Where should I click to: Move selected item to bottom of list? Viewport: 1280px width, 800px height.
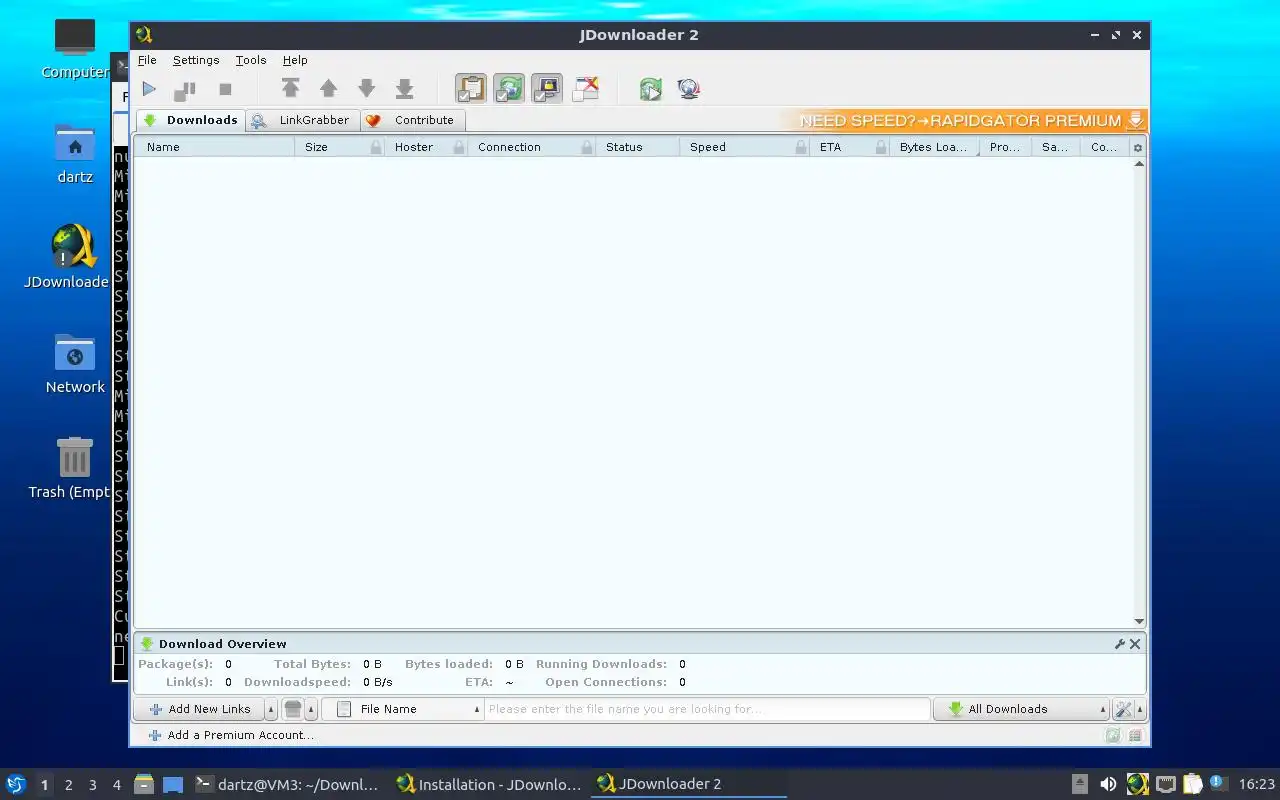click(x=404, y=89)
